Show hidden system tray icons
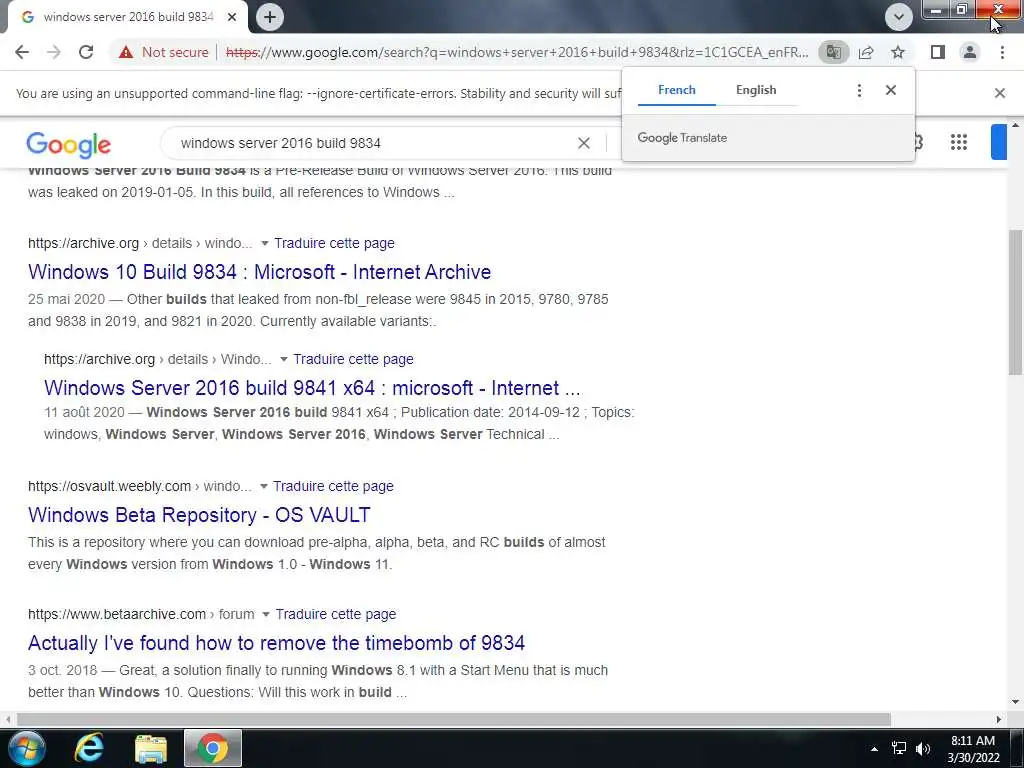This screenshot has width=1024, height=768. click(x=874, y=748)
